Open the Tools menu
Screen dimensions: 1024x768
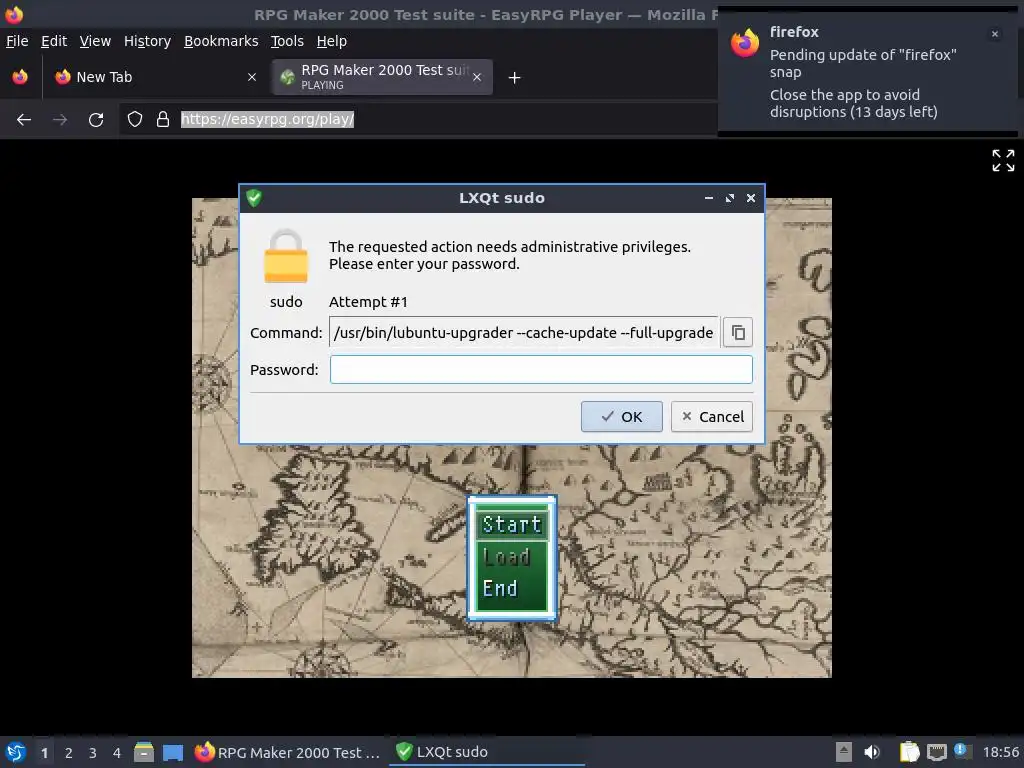(x=287, y=41)
